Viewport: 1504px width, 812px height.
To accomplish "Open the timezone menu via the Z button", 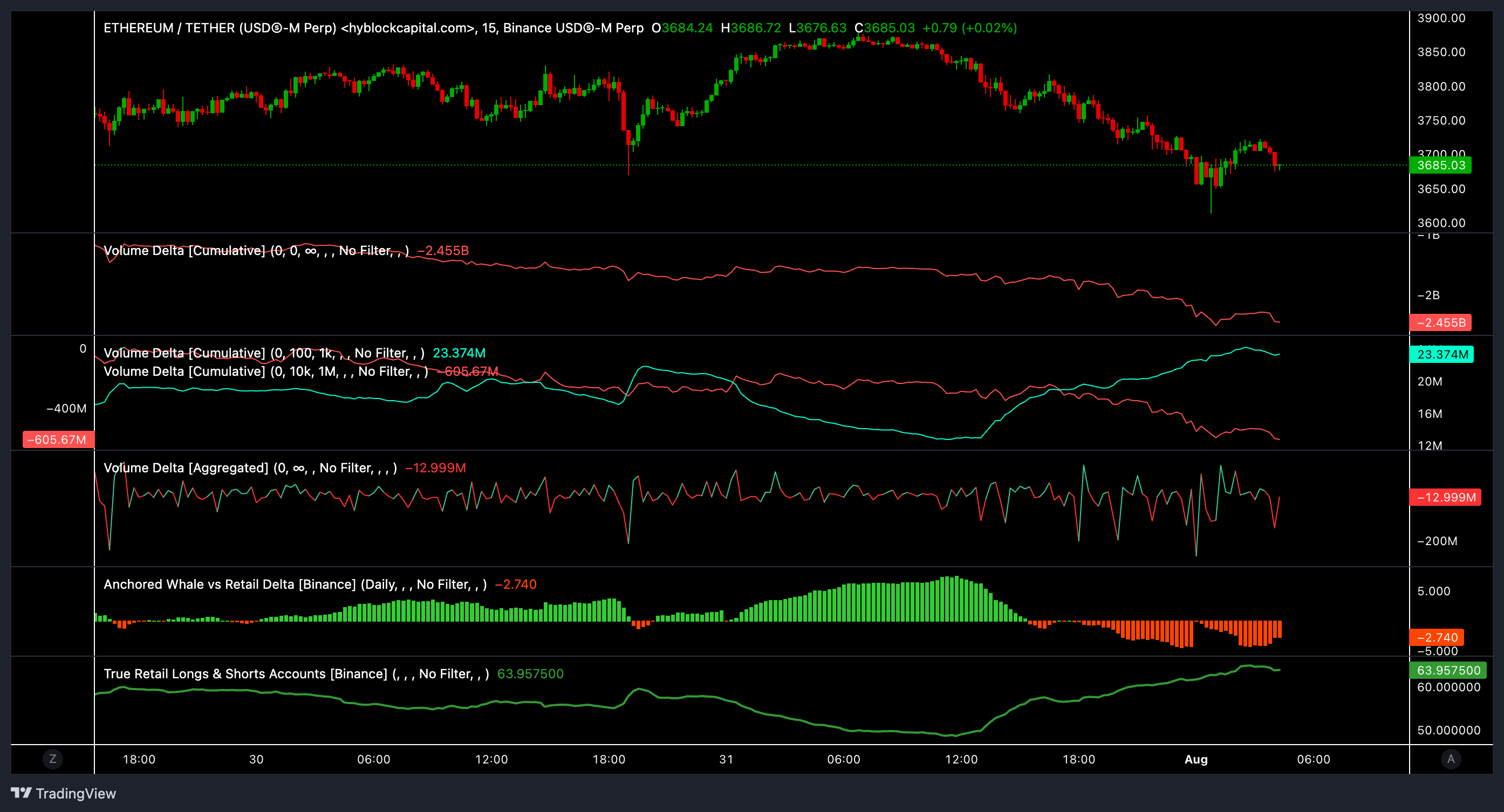I will pyautogui.click(x=53, y=759).
